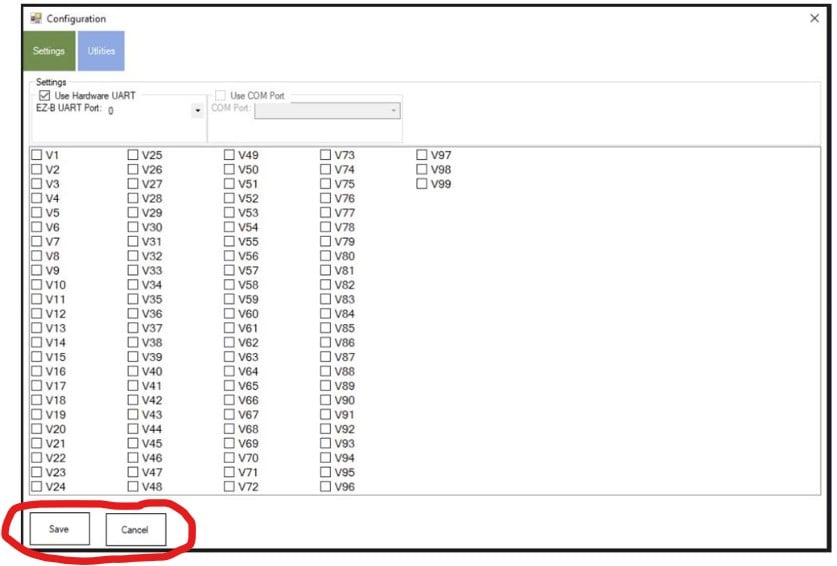Expand the EZ-B UART Port dropdown
The image size is (837, 566).
click(x=197, y=111)
